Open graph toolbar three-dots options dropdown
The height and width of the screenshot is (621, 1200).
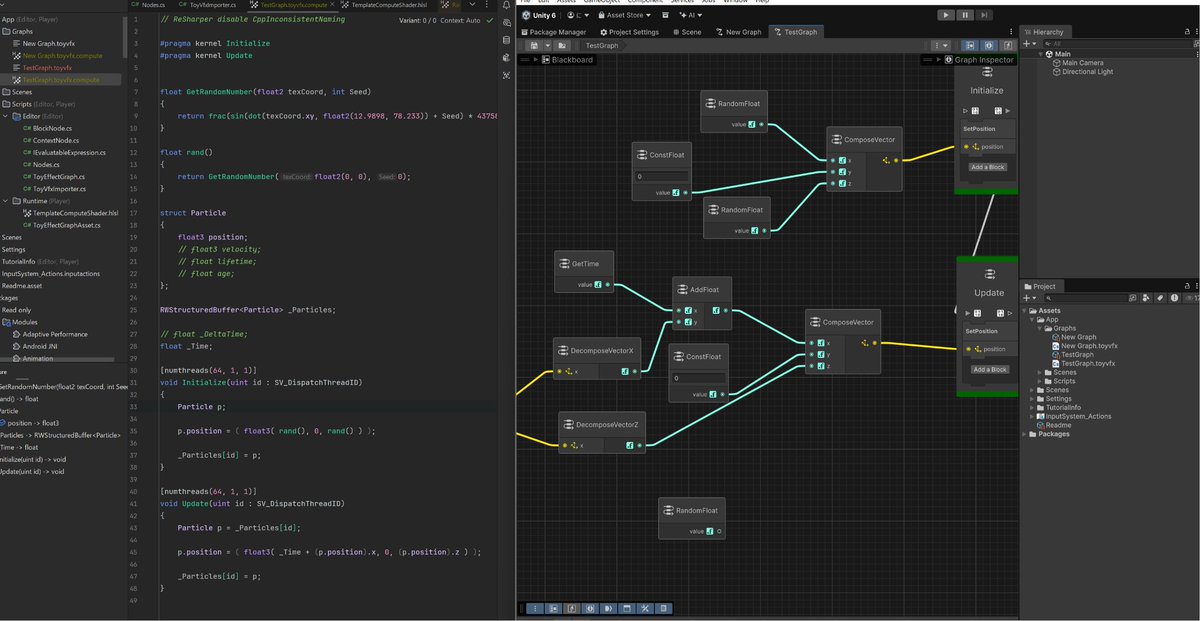point(940,45)
